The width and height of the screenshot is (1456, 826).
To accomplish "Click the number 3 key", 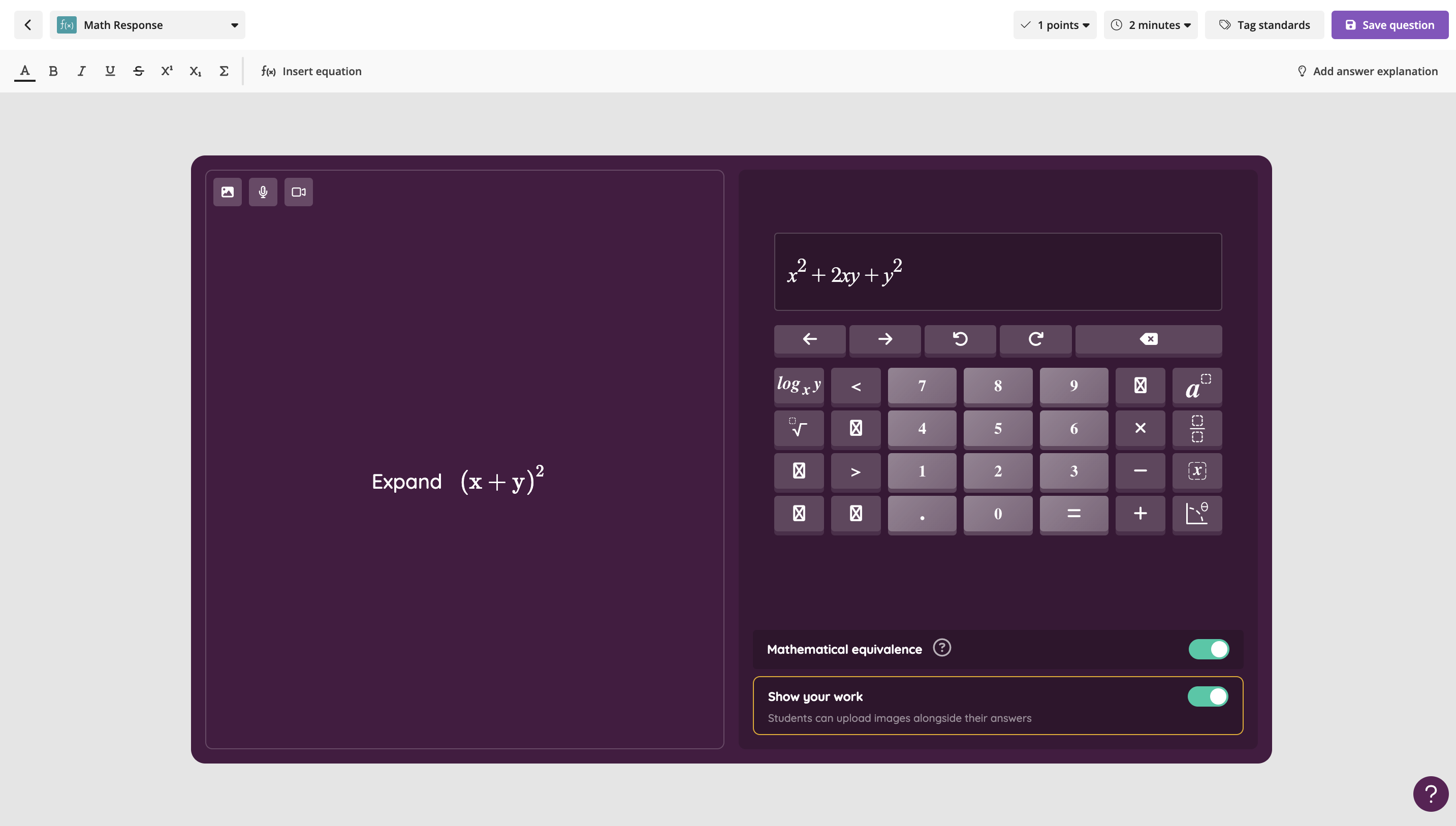I will (1073, 471).
